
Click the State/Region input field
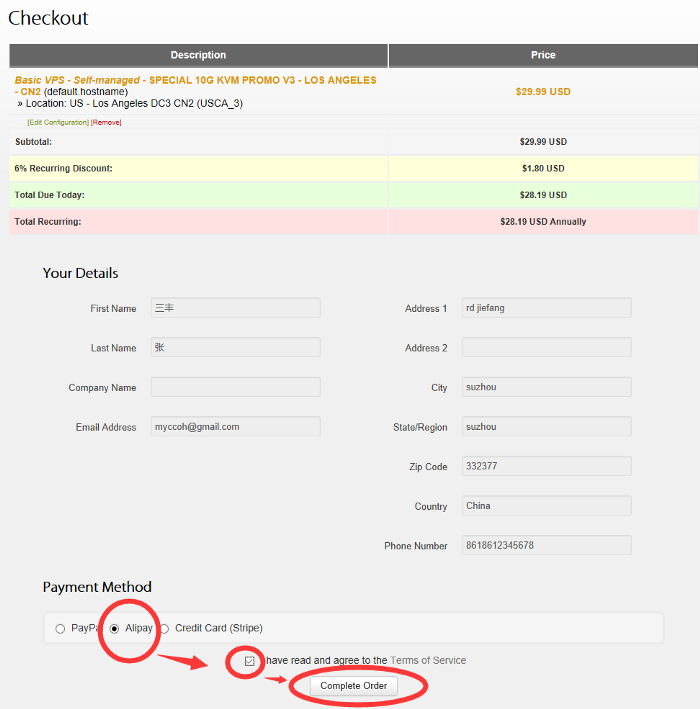point(546,427)
